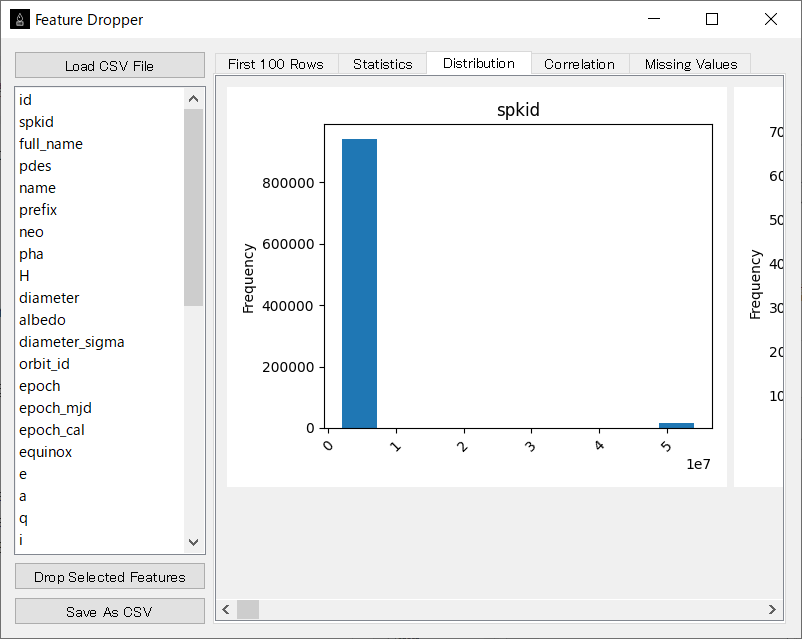
Task: Select the pha feature
Action: (x=100, y=254)
